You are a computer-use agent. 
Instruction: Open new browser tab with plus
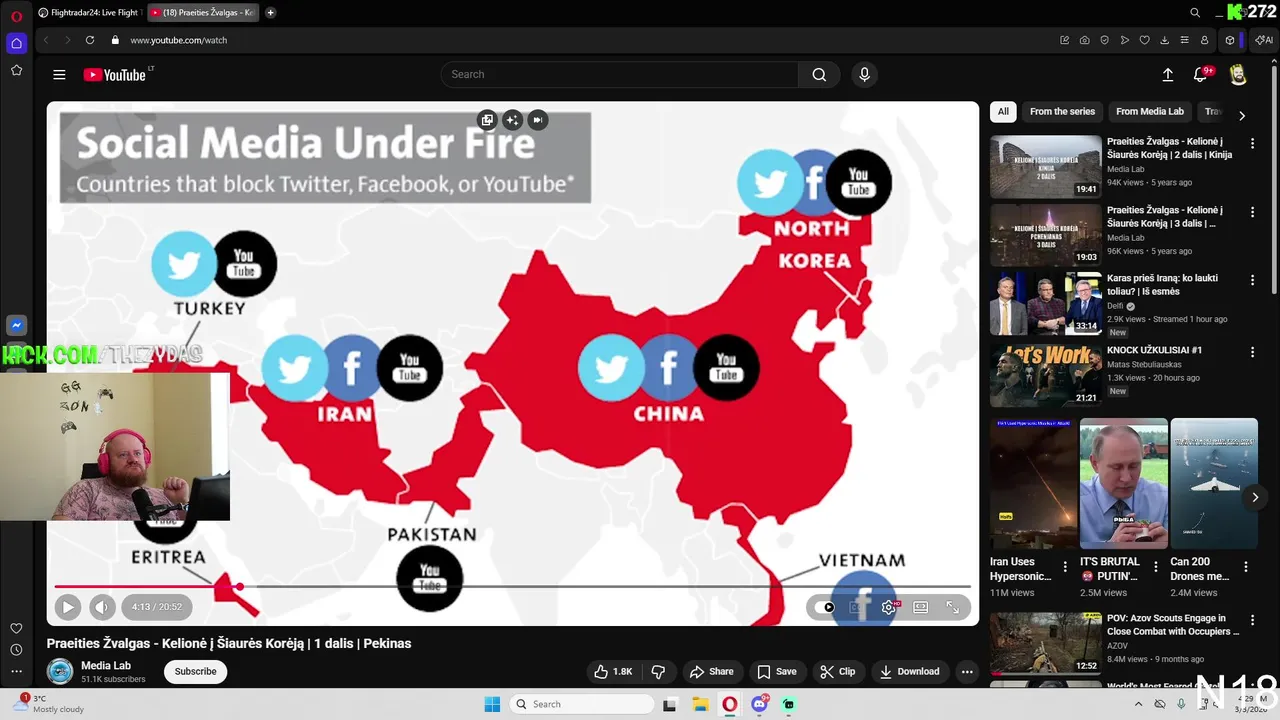[270, 13]
